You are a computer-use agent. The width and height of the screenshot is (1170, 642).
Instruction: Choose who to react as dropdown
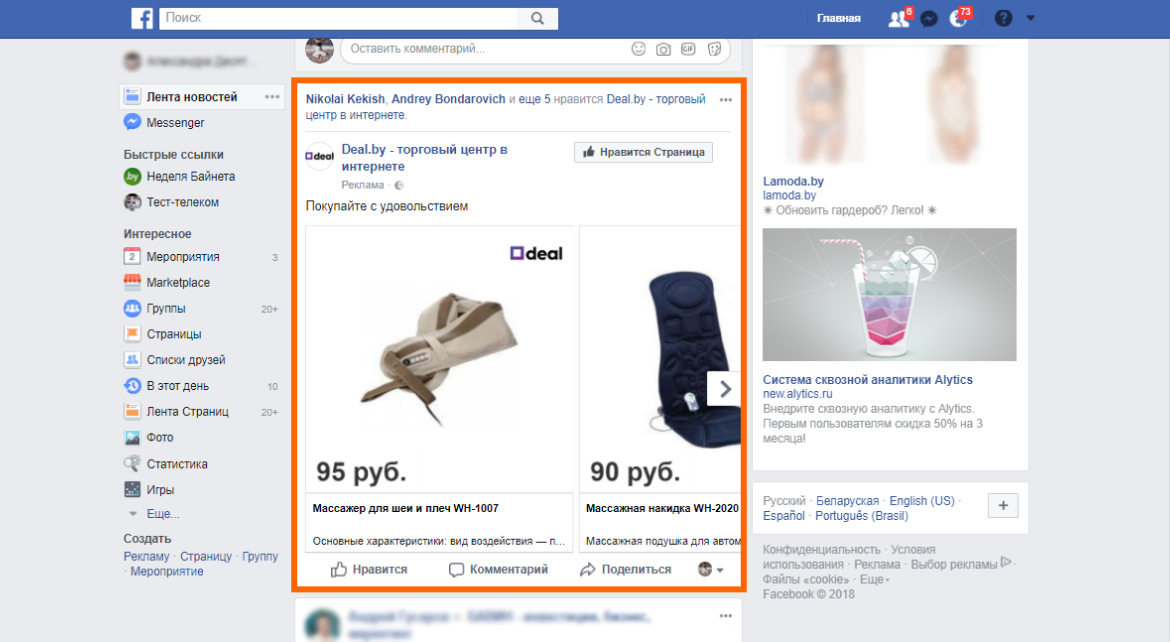pos(710,570)
